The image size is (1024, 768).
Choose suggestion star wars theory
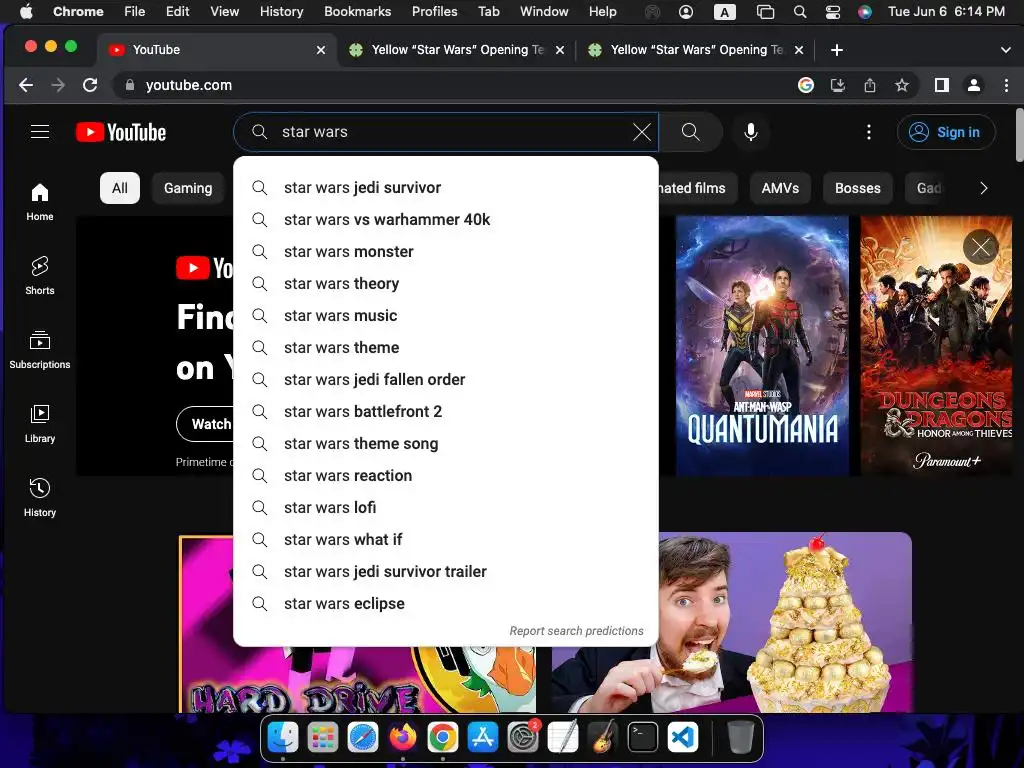coord(445,283)
